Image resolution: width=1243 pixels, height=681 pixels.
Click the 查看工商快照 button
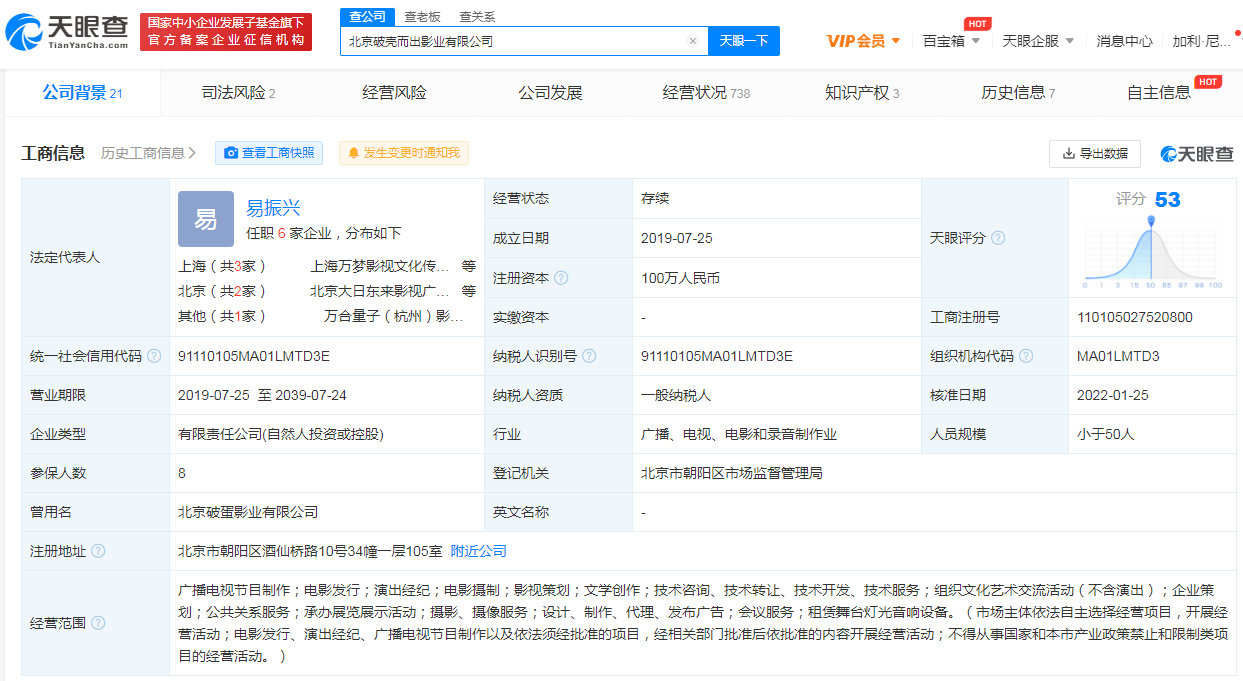point(269,153)
